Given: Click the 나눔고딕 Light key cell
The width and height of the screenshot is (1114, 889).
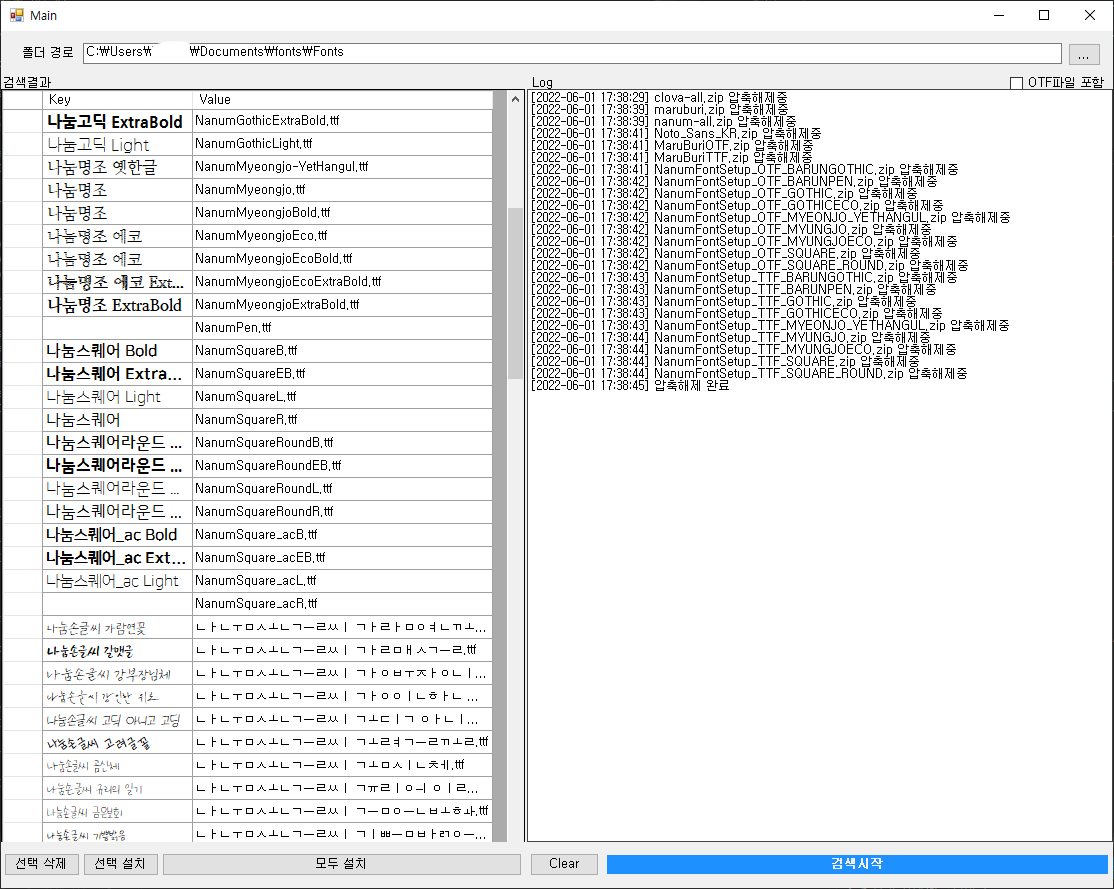Looking at the screenshot, I should [117, 144].
